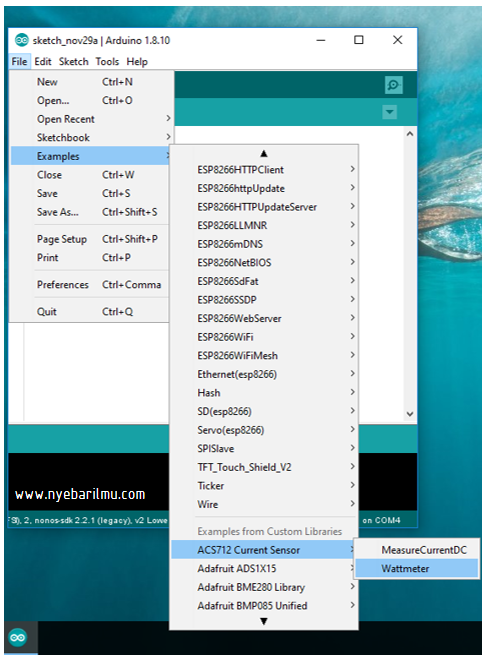Expand the Hash examples entry
This screenshot has height=658, width=486.
264,393
